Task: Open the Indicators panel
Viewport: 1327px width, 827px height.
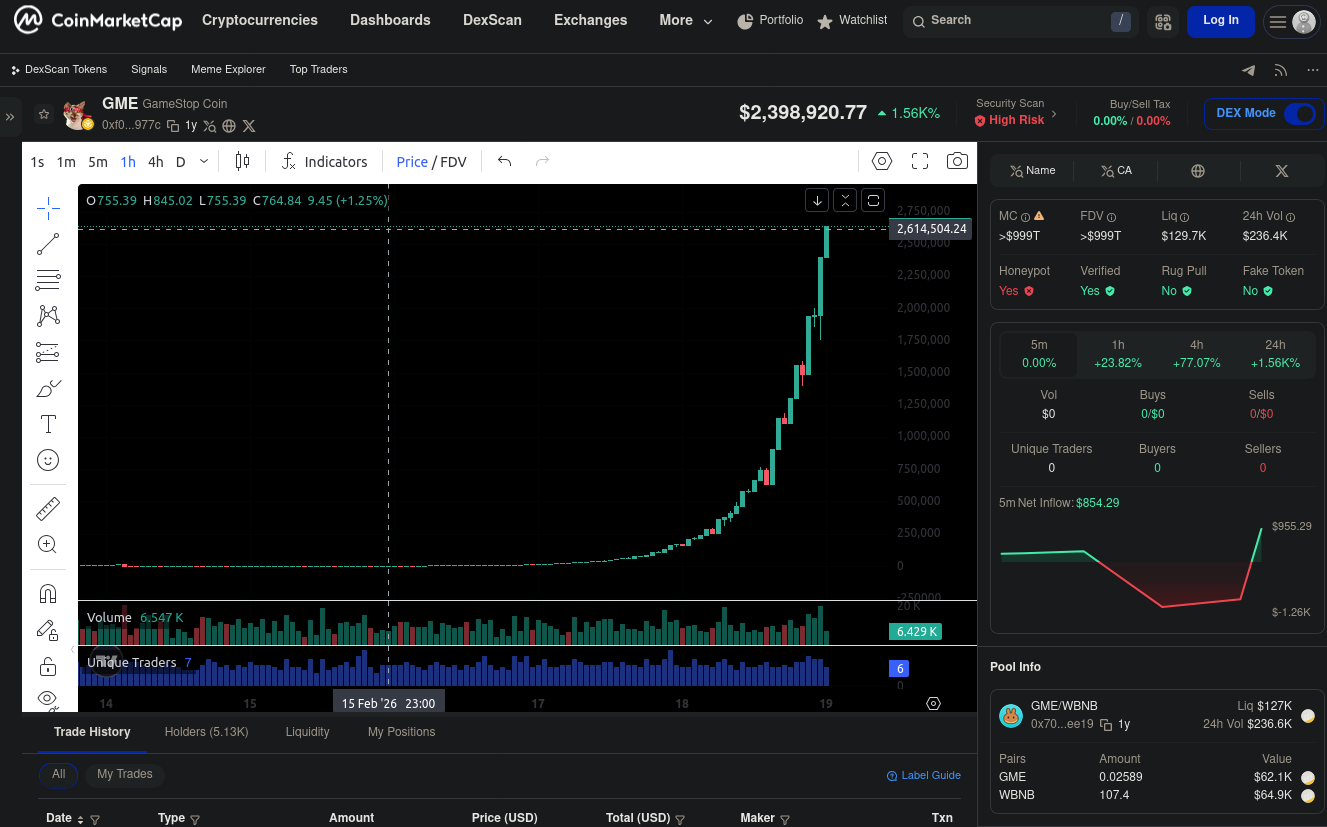Action: pyautogui.click(x=325, y=162)
